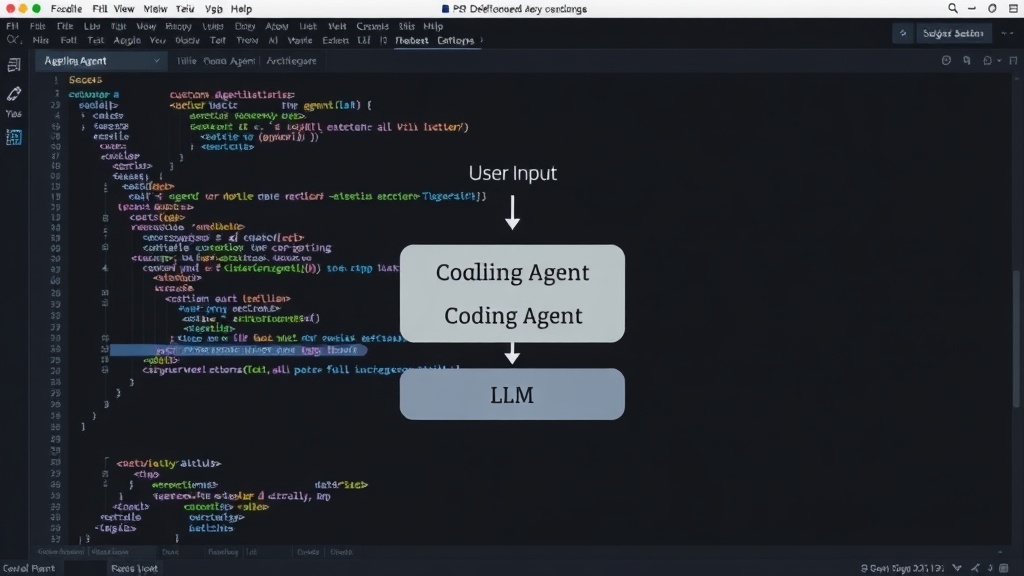
Task: Open the second-row 'Help' menu in the dark toolbar
Action: click(x=433, y=26)
